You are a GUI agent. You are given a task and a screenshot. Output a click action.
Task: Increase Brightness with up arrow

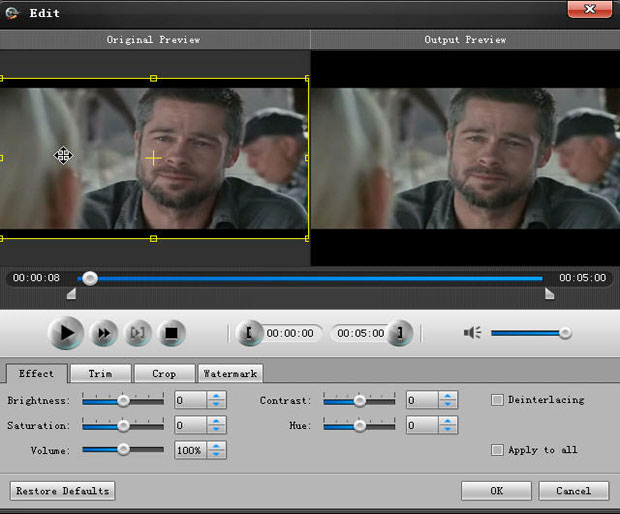coord(216,396)
